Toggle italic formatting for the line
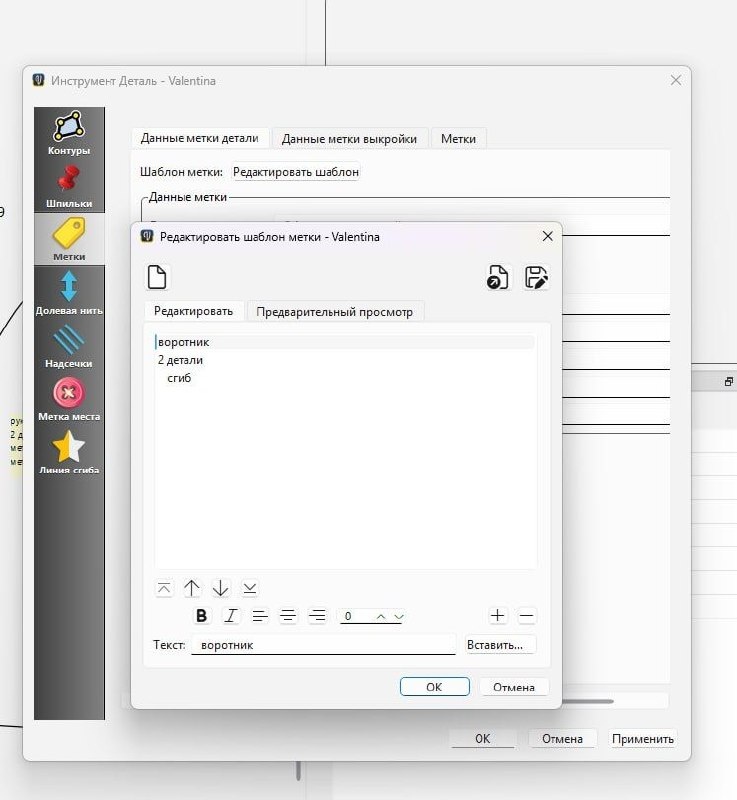737x800 pixels. [x=231, y=616]
